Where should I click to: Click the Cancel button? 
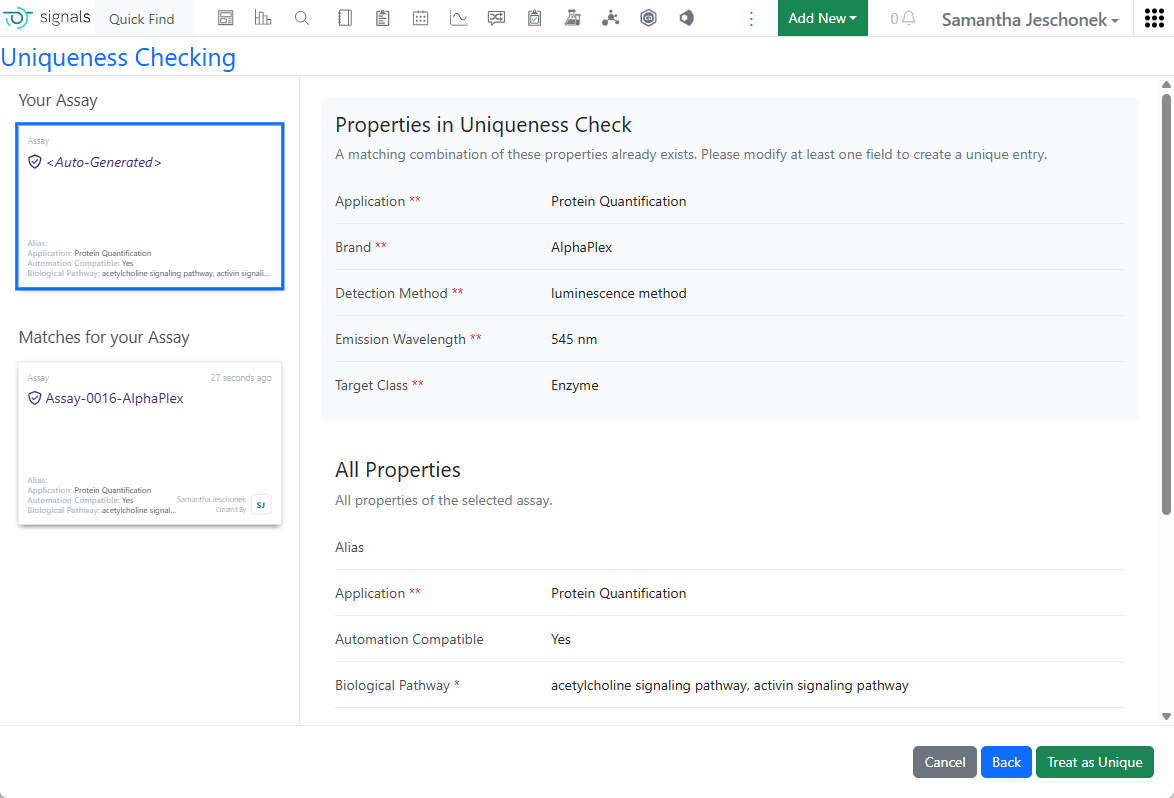(944, 762)
